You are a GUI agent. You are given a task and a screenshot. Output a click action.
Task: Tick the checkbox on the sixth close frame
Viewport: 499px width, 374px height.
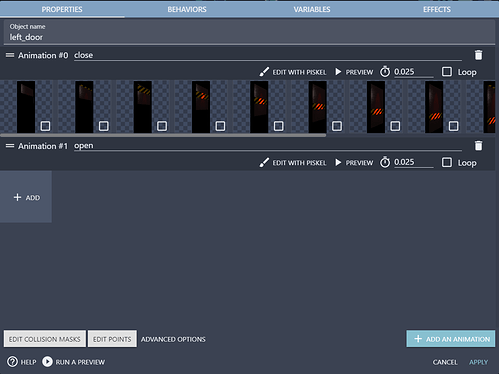337,126
